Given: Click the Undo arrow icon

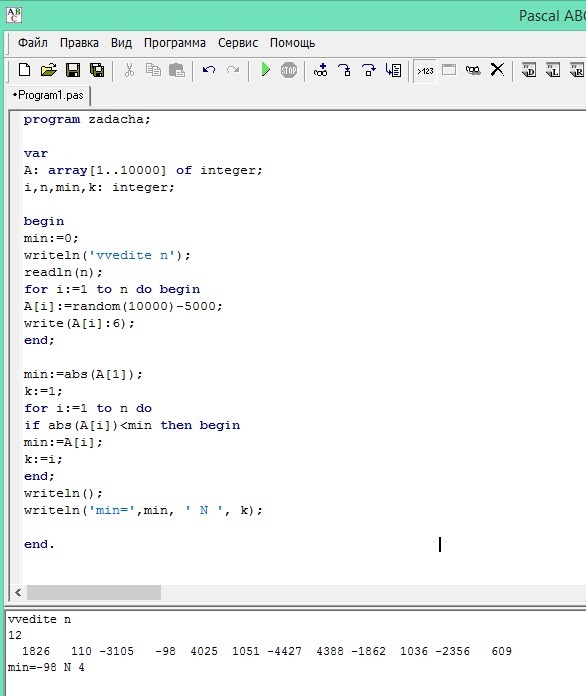Looking at the screenshot, I should click(209, 70).
